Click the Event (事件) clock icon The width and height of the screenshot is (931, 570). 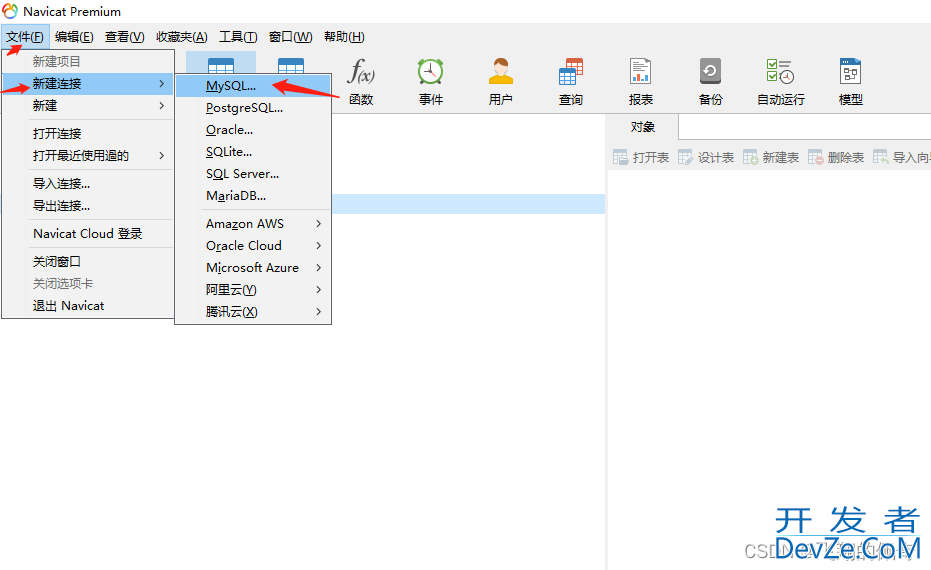point(431,81)
